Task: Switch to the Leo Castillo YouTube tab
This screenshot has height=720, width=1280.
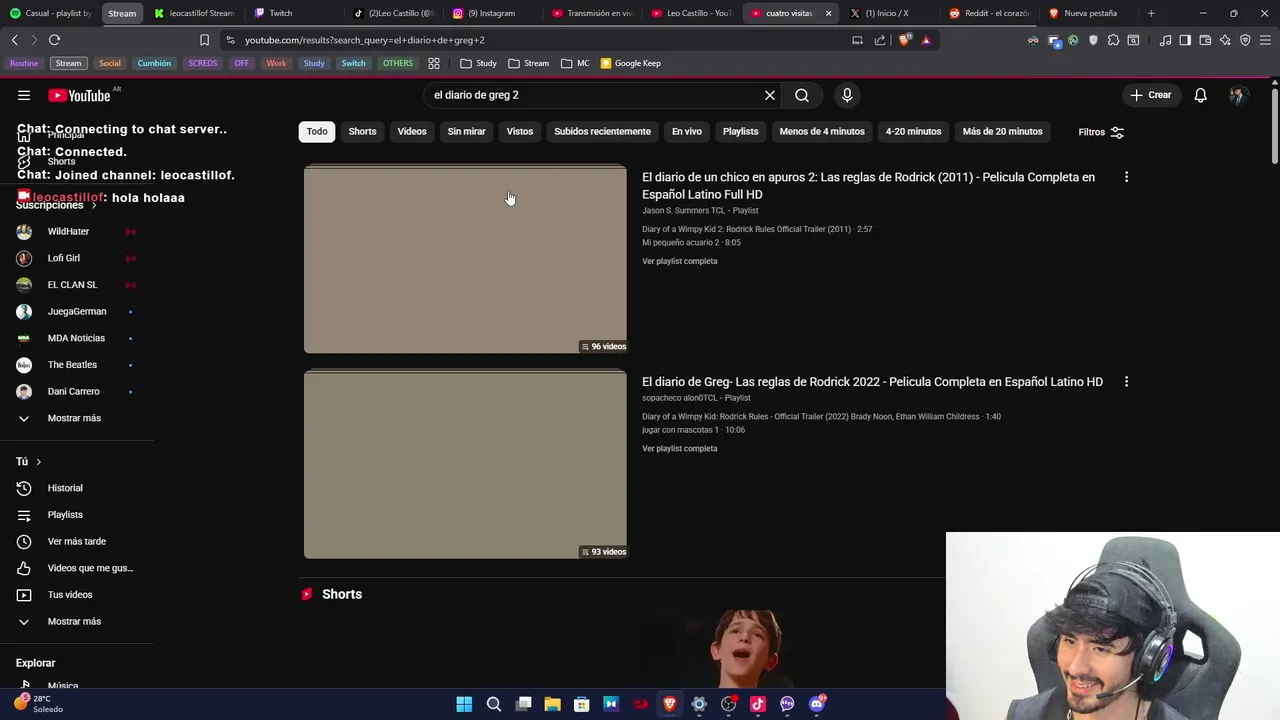Action: point(692,13)
